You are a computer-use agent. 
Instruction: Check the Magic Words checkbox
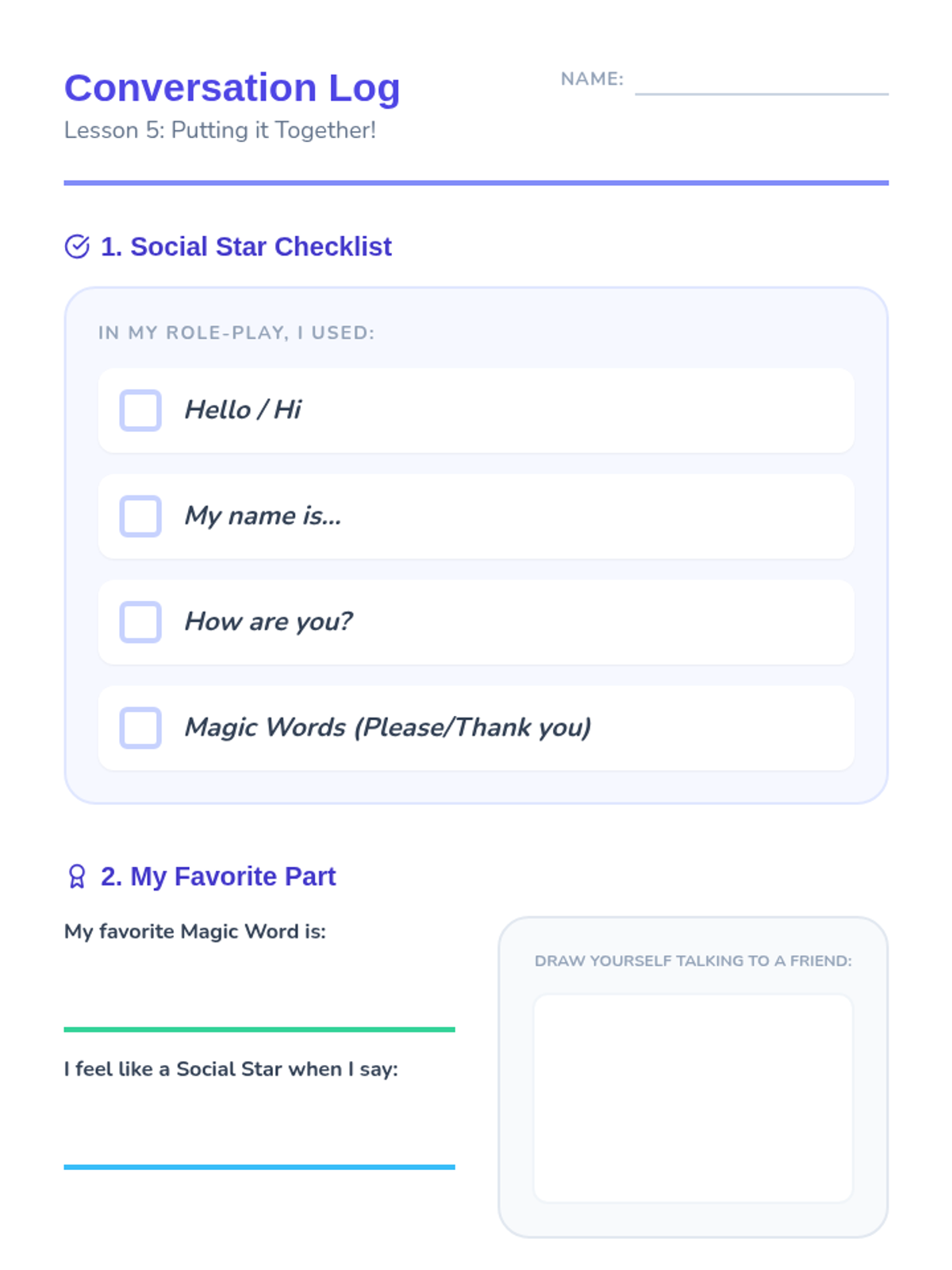(x=140, y=728)
